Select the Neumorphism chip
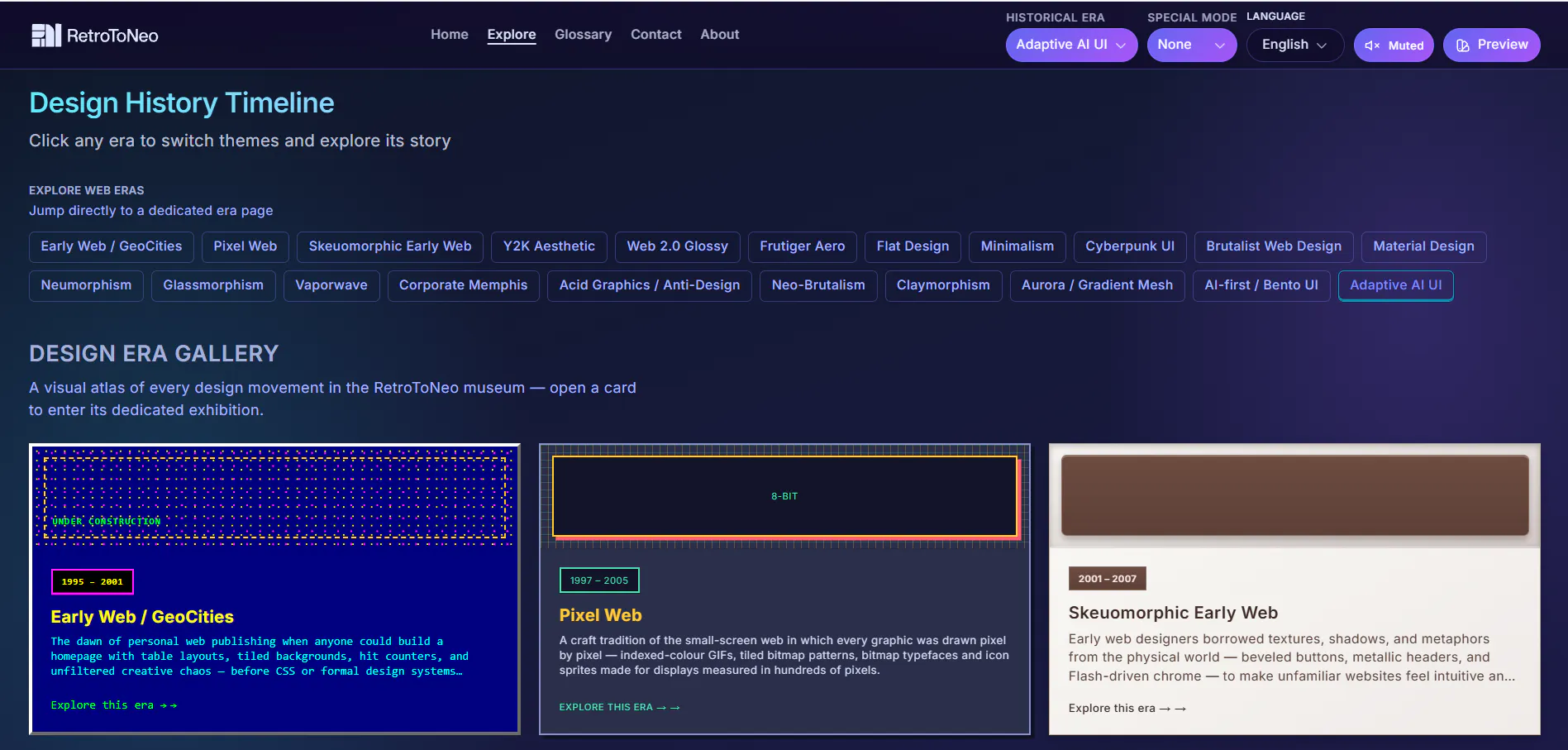The height and width of the screenshot is (750, 1568). tap(86, 285)
